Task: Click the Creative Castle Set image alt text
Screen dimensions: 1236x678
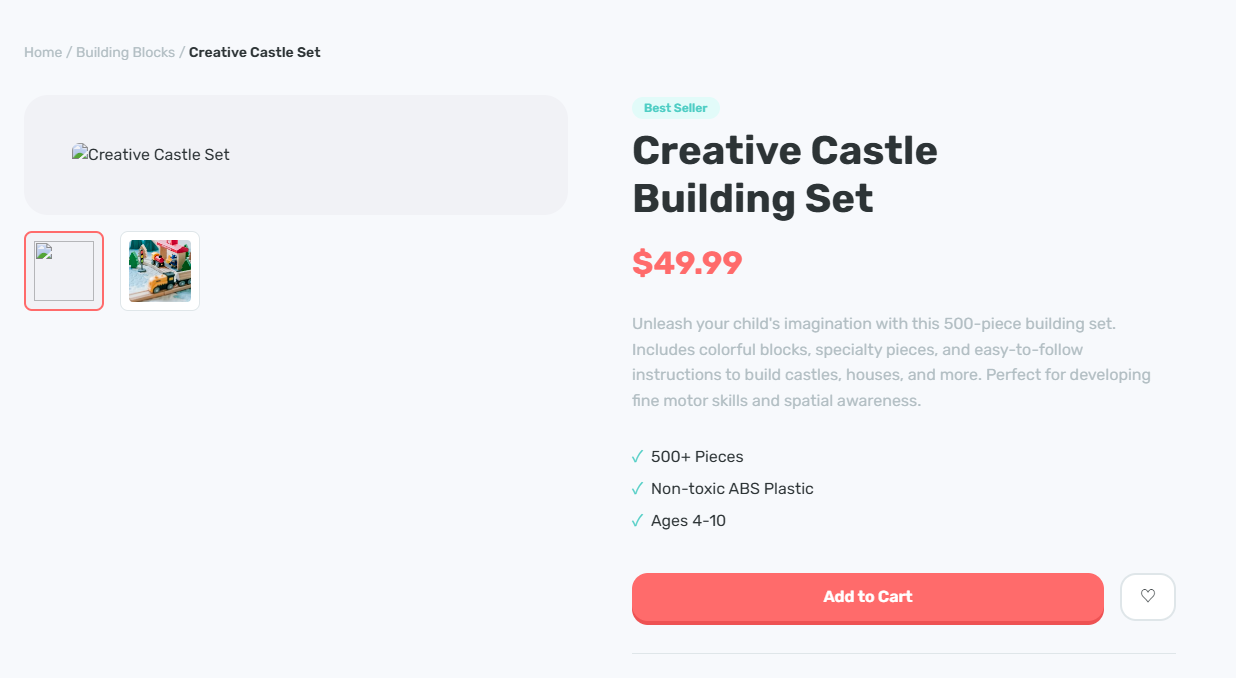Action: [159, 154]
